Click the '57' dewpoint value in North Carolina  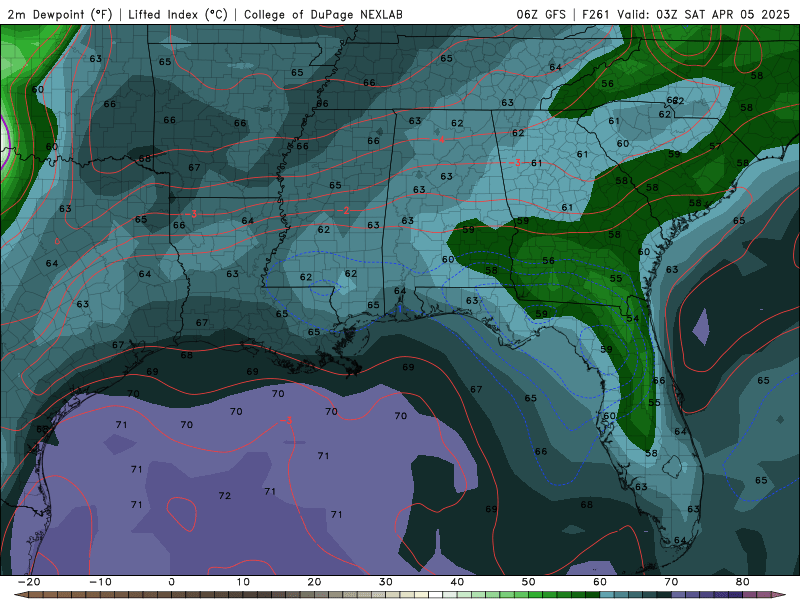click(x=715, y=146)
